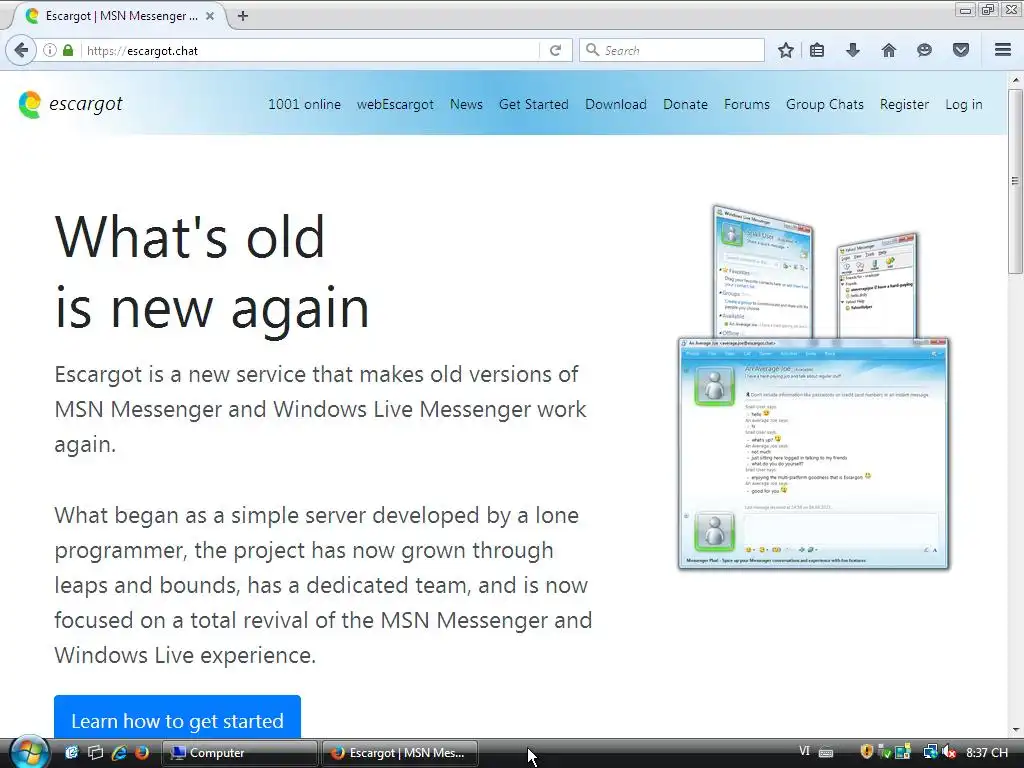Open the Pocket toolbar icon

pyautogui.click(x=961, y=50)
